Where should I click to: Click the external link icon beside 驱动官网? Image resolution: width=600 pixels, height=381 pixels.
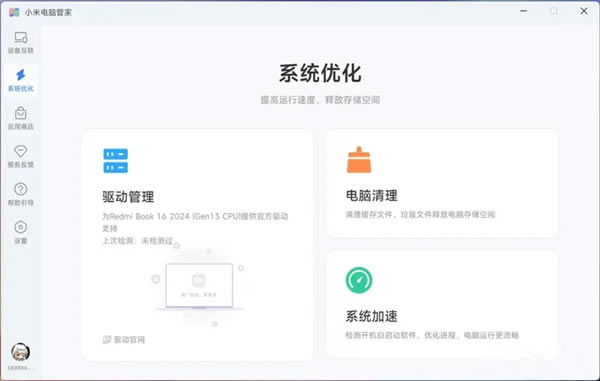107,339
